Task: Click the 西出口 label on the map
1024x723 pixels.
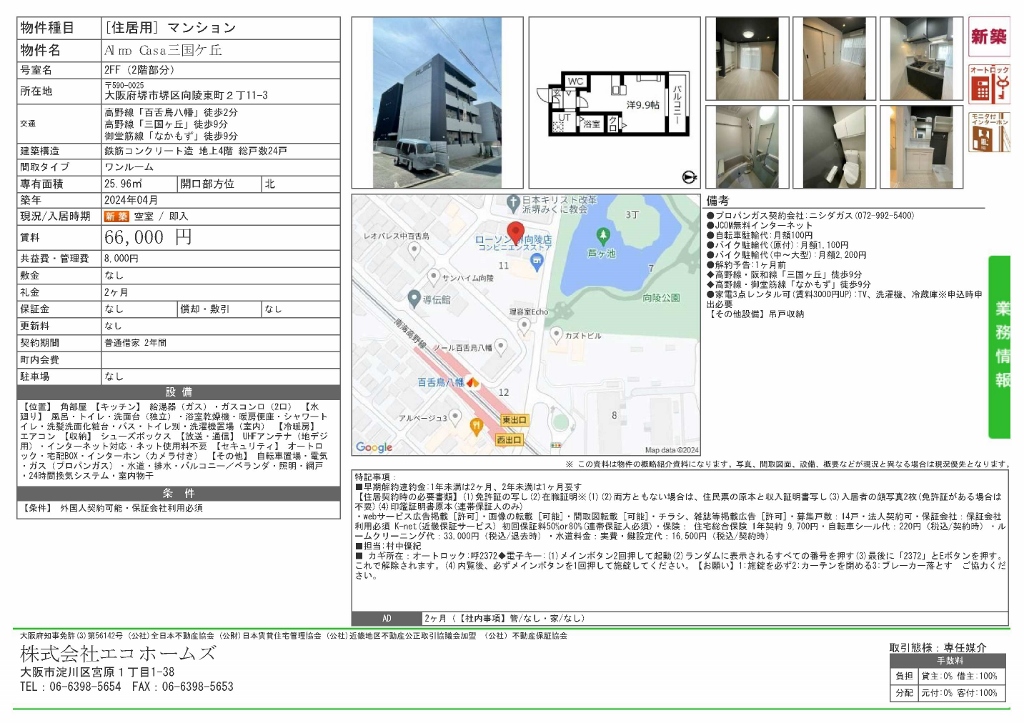Action: point(509,440)
